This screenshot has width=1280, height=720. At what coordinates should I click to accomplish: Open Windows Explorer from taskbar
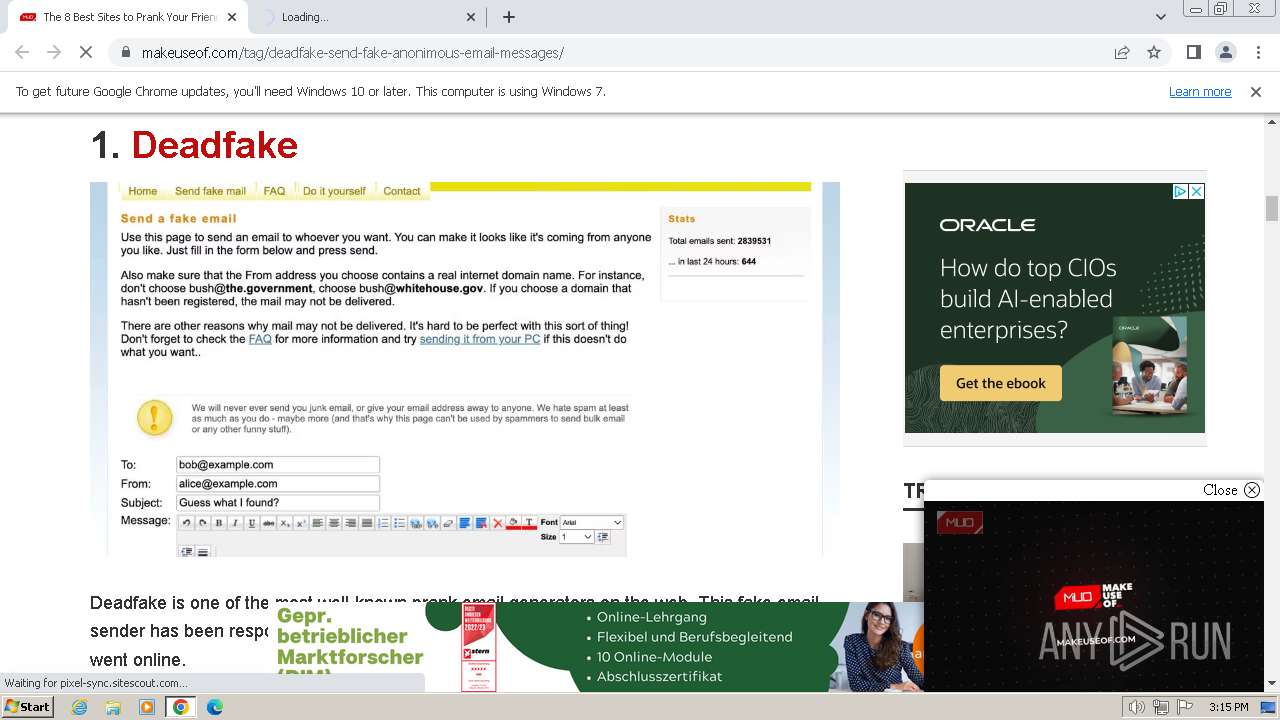click(x=113, y=707)
